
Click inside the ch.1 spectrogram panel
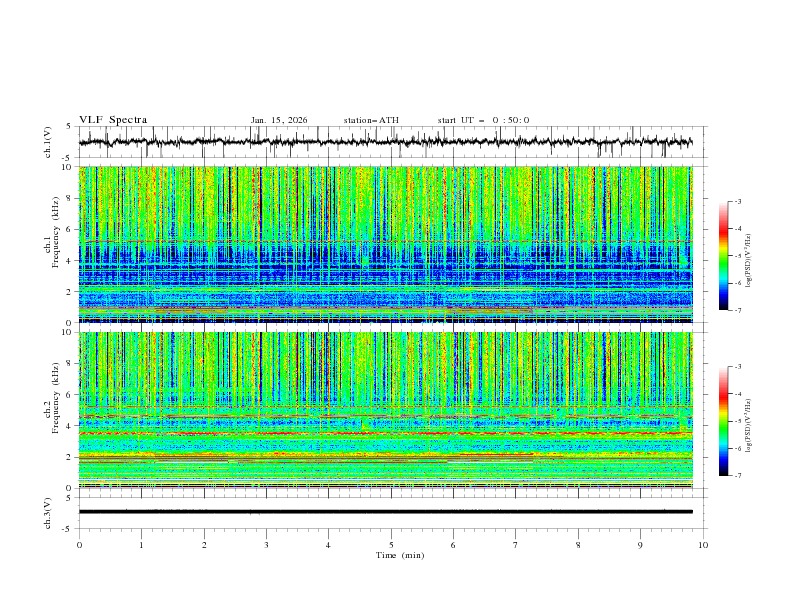coord(390,244)
